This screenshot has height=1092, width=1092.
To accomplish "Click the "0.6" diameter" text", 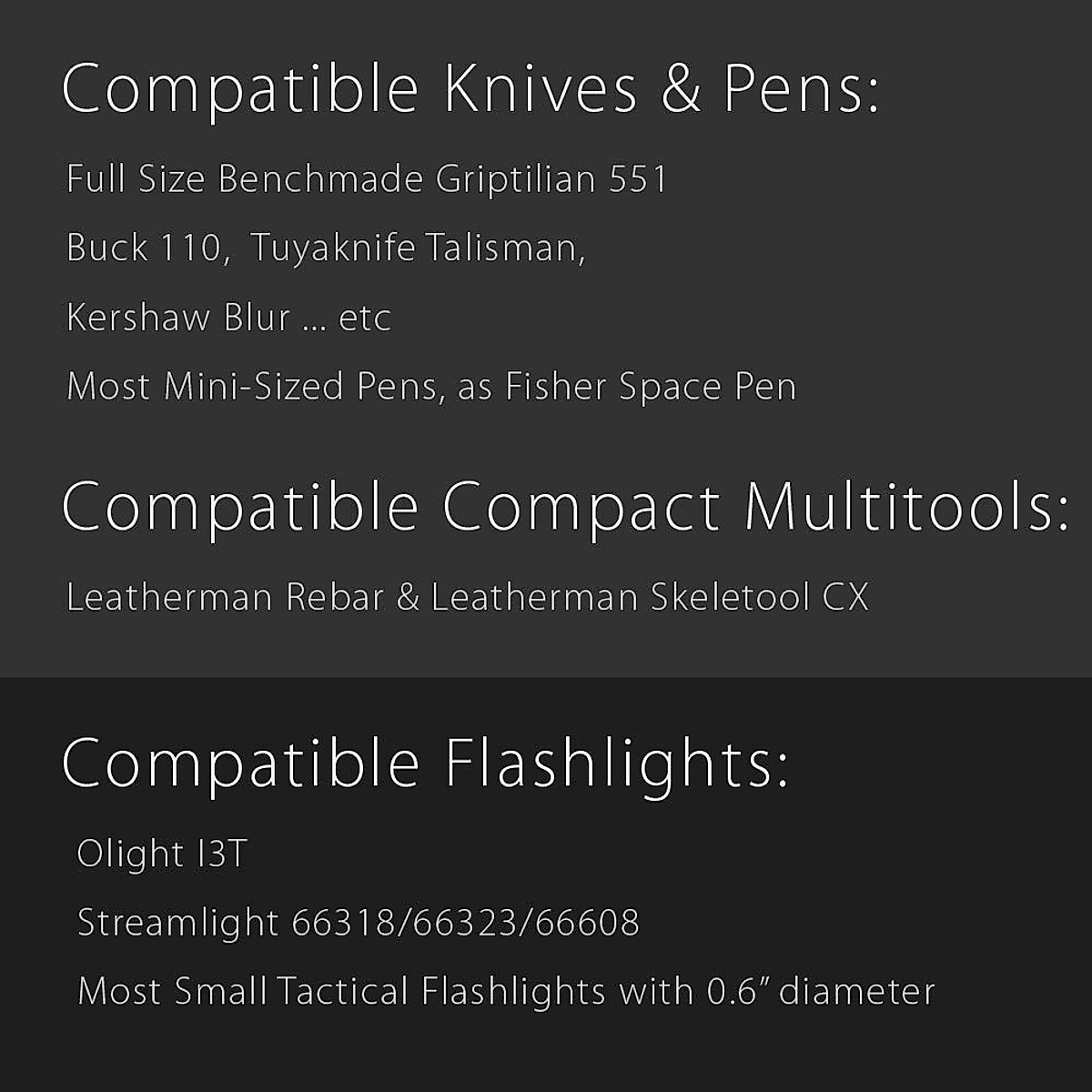I will tap(821, 991).
